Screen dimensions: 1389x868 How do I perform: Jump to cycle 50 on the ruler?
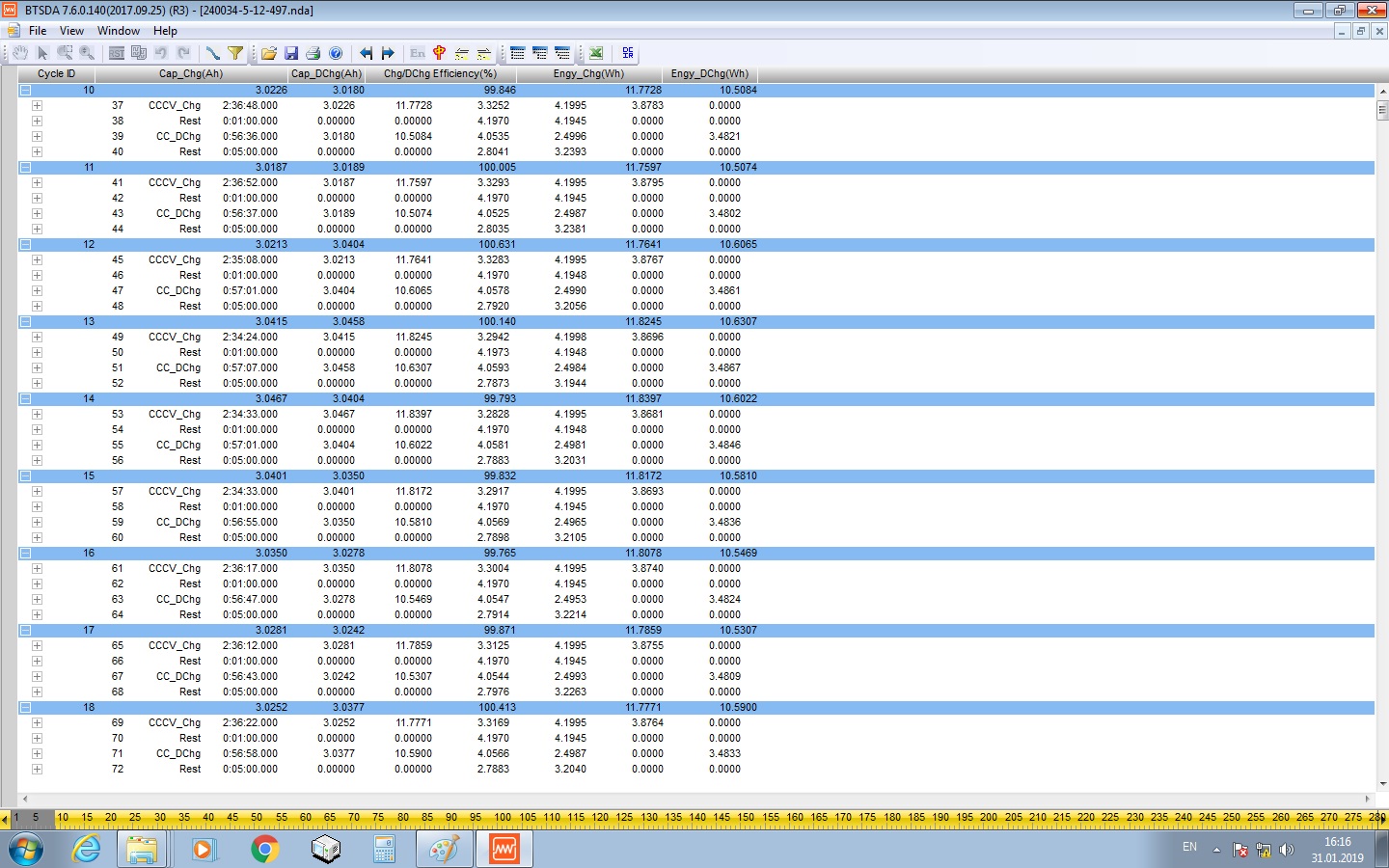click(257, 818)
